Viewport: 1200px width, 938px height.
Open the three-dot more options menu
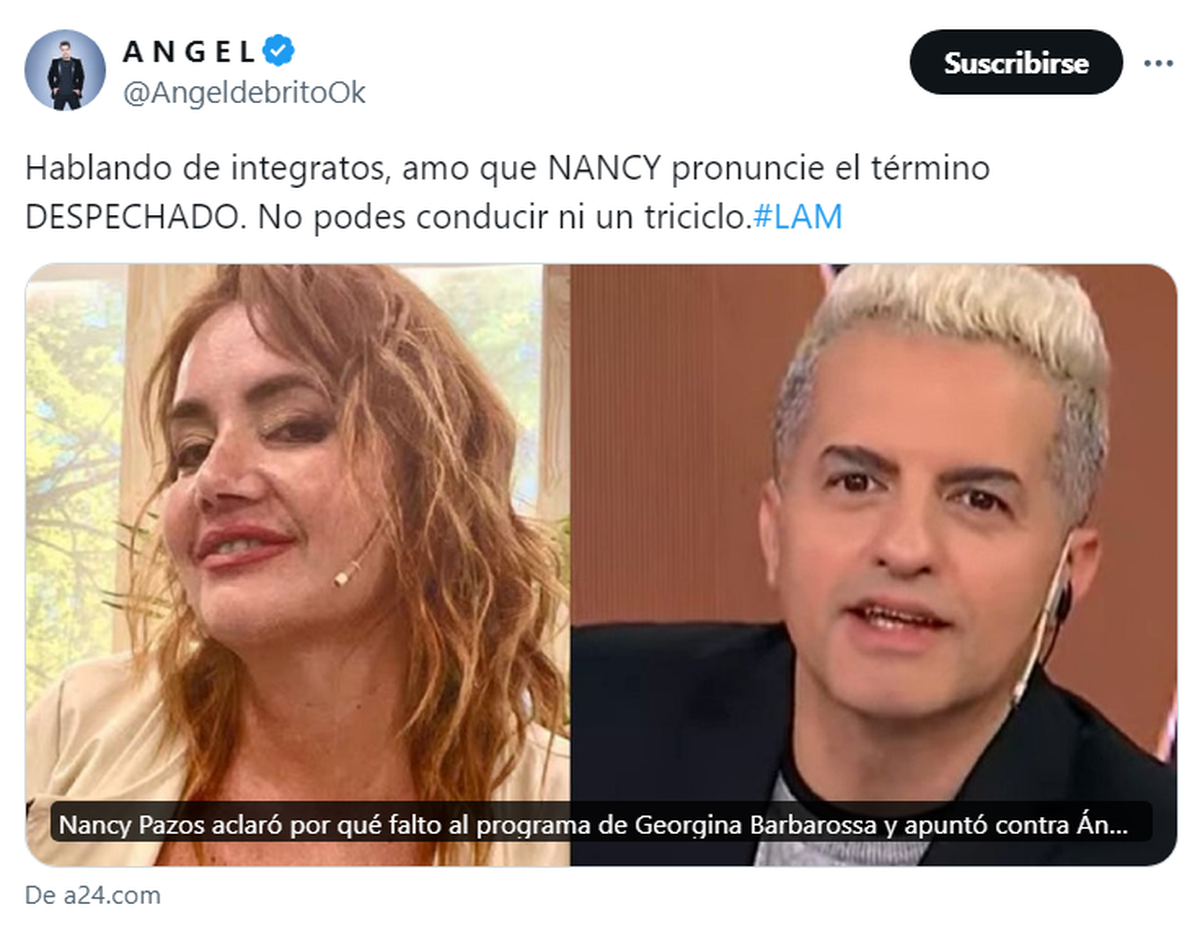[x=1157, y=62]
